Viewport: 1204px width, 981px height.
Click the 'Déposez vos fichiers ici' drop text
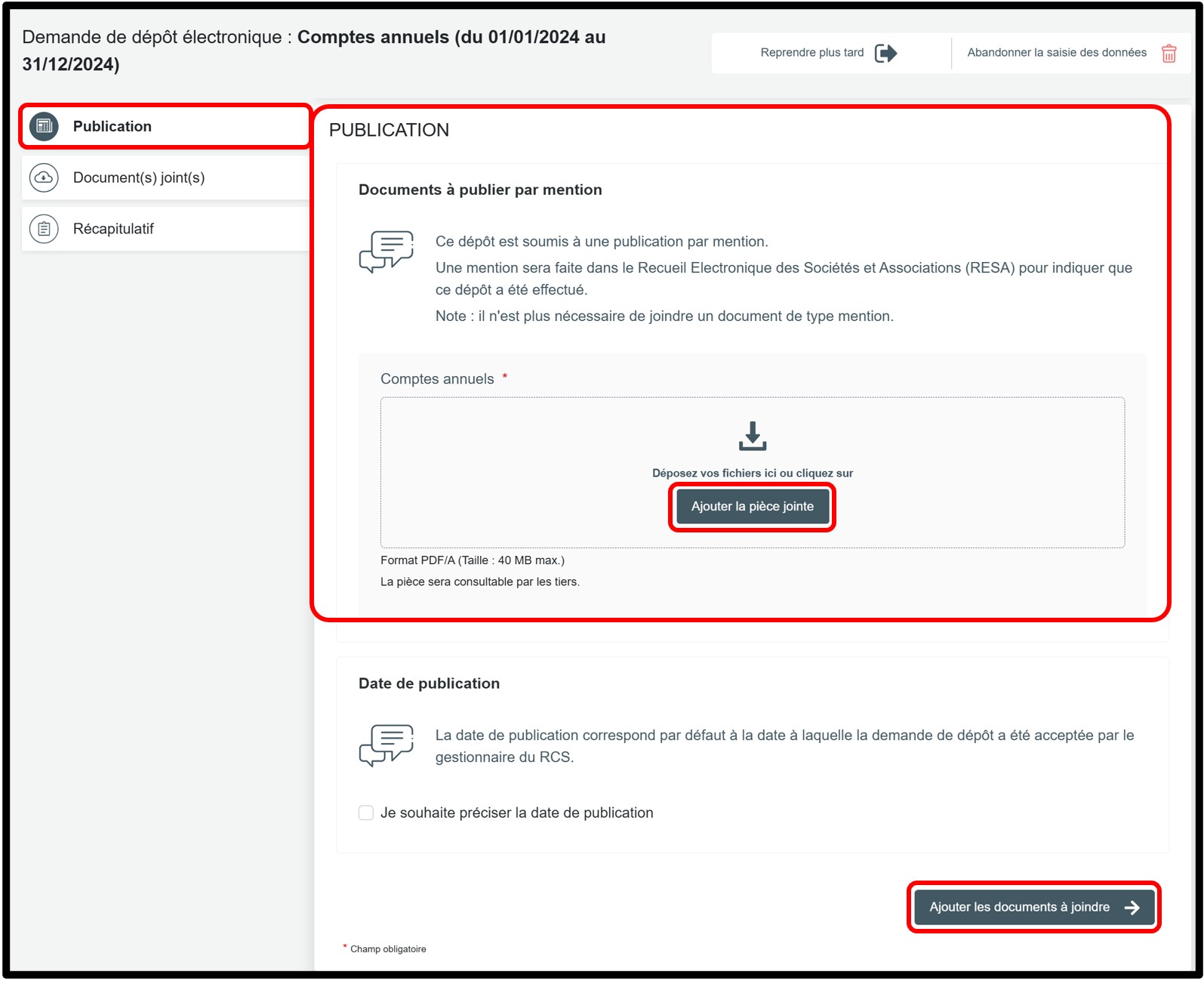752,474
